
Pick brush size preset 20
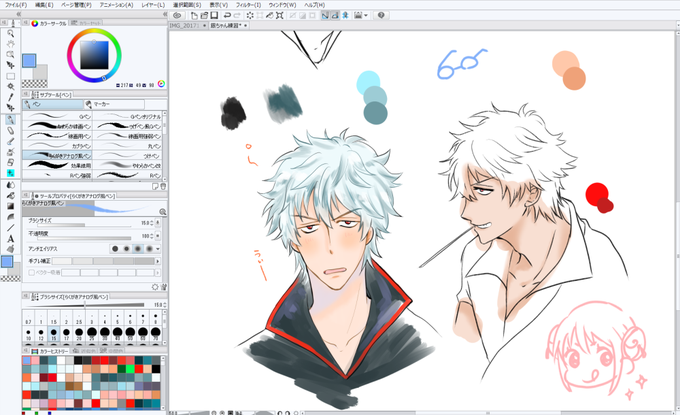(x=79, y=334)
